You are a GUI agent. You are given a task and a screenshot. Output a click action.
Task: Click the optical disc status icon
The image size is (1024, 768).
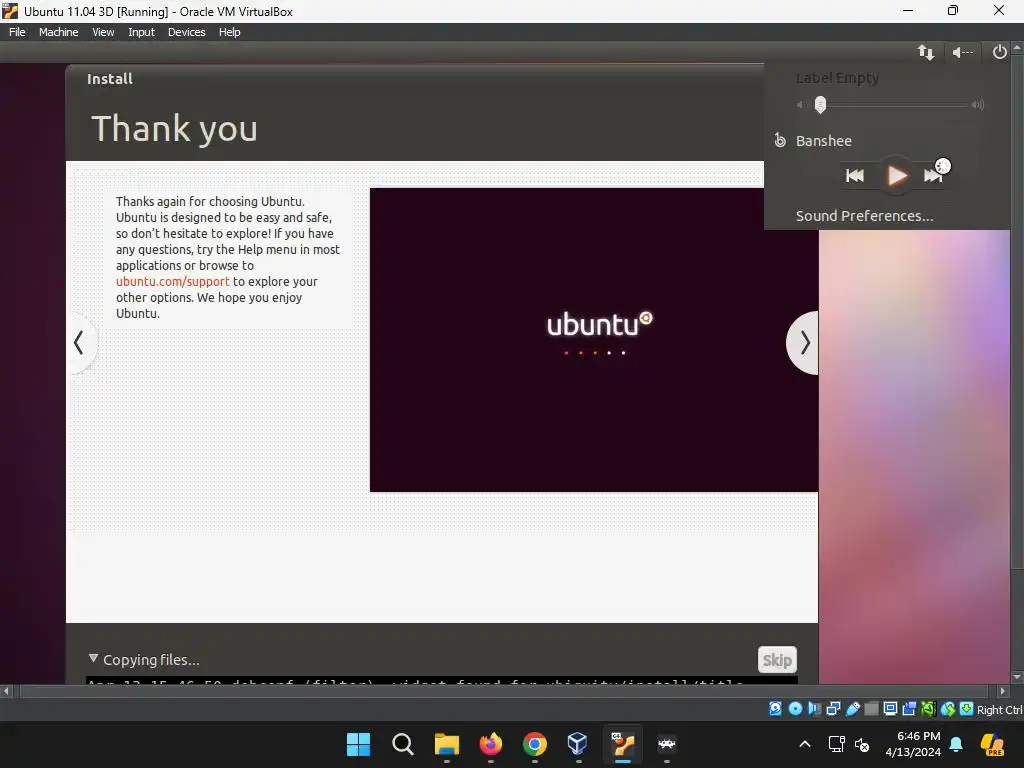(795, 709)
